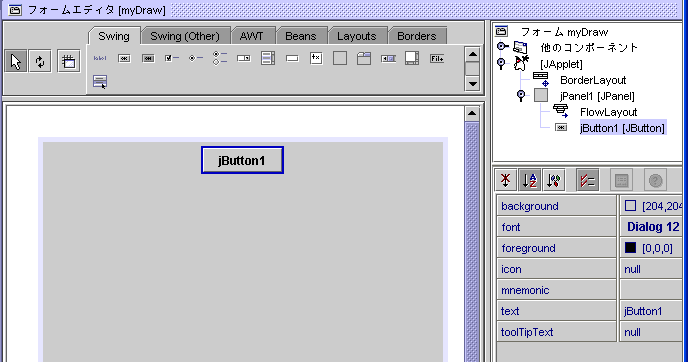Viewport: 688px width, 362px height.
Task: Select [JApplet] node in tree
Action: 561,64
